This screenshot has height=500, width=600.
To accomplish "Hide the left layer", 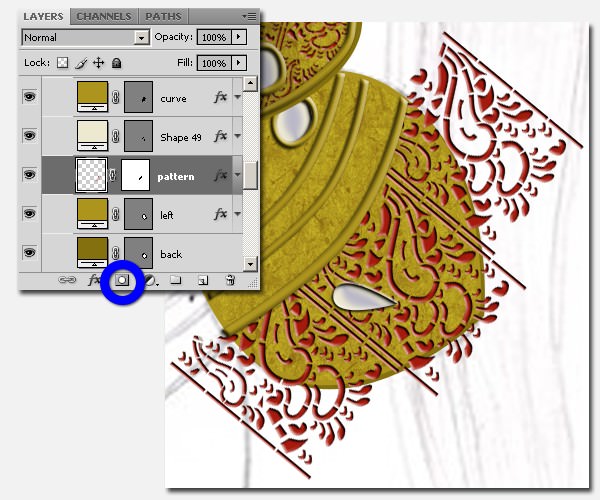I will coord(29,213).
